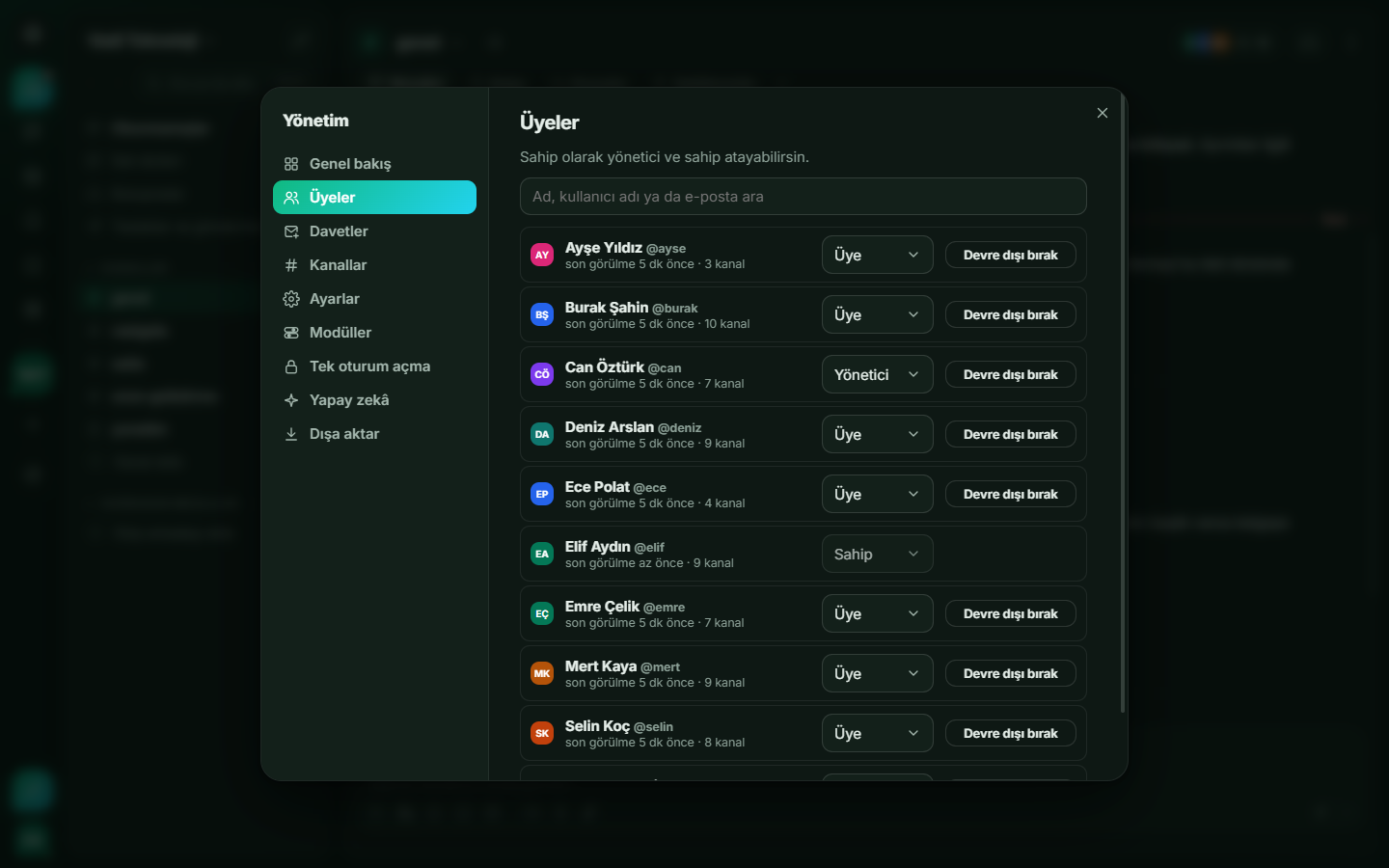
Task: Disable Ece Polat's account
Action: coord(1011,494)
